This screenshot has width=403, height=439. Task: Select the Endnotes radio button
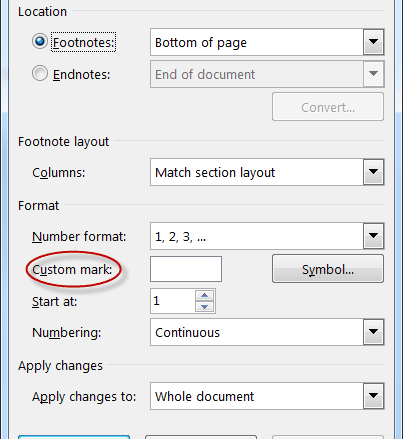tap(40, 73)
